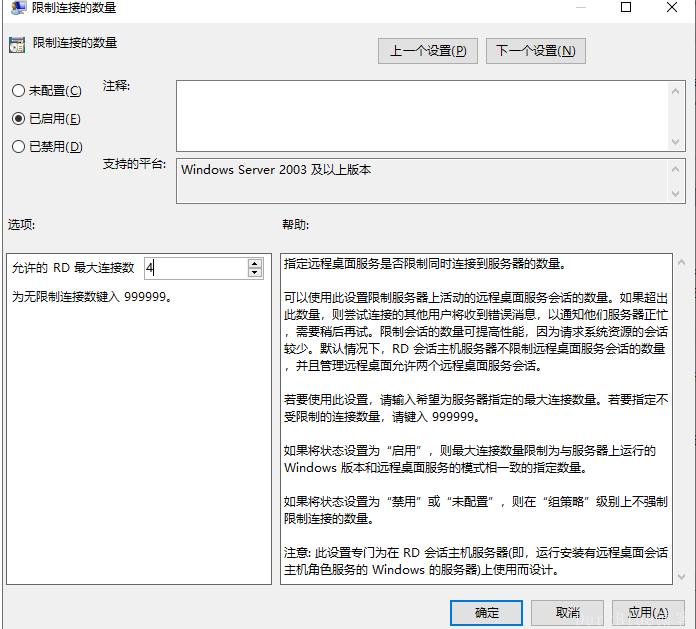Decrease RD 最大连接数 with down spinner

[x=255, y=273]
